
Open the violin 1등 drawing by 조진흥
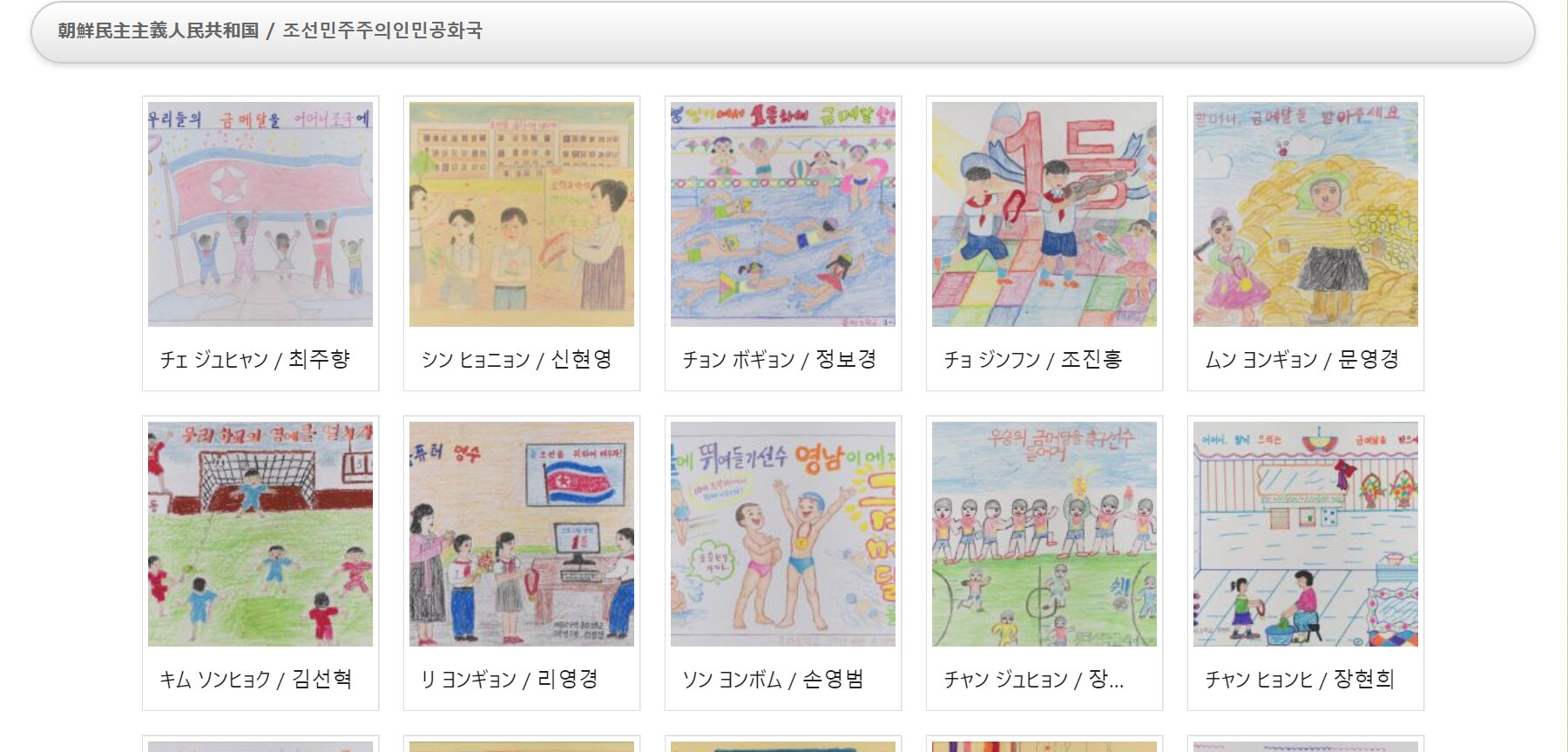click(x=1044, y=214)
